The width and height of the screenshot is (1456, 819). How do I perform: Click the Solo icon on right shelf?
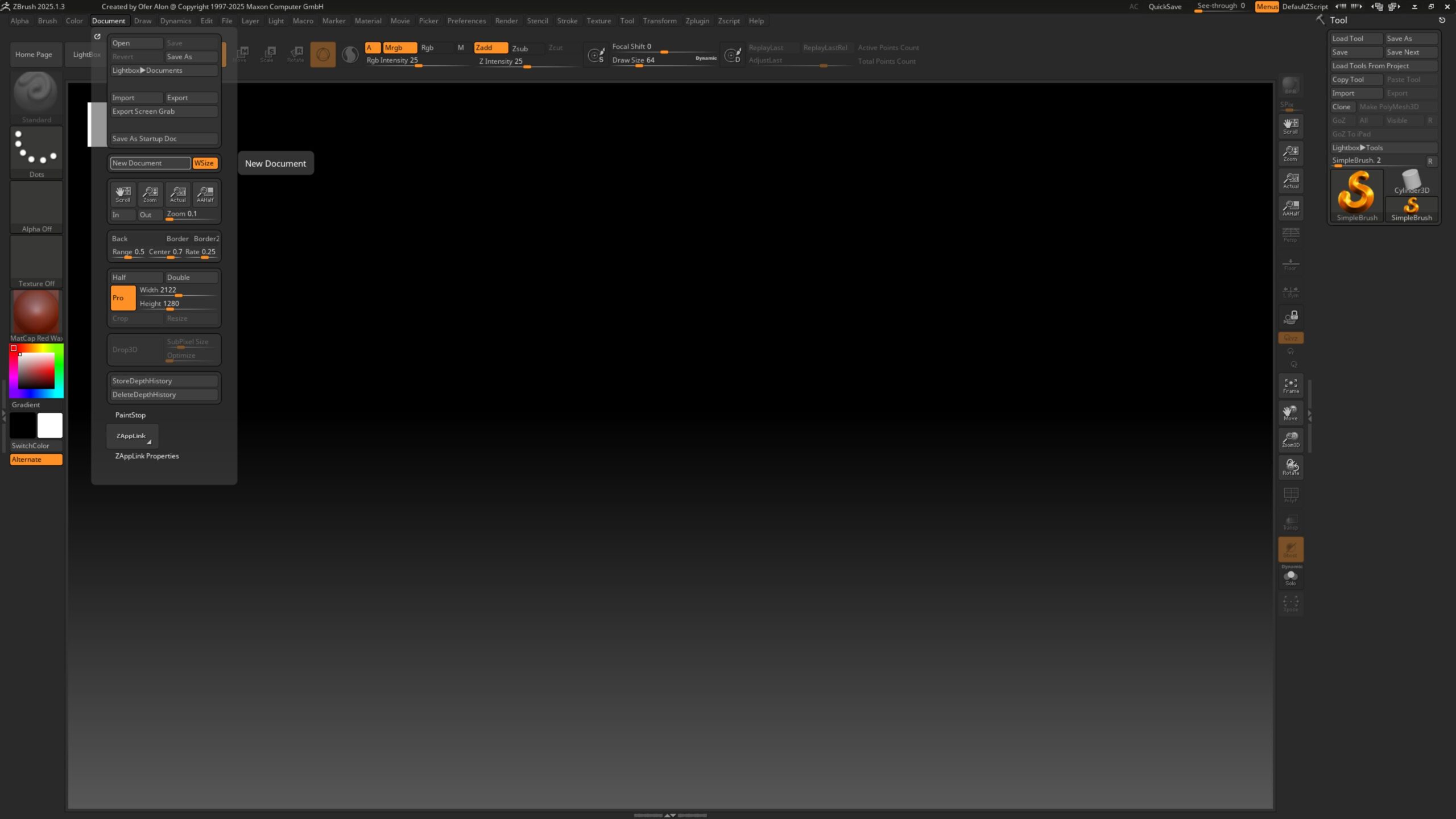pos(1290,578)
